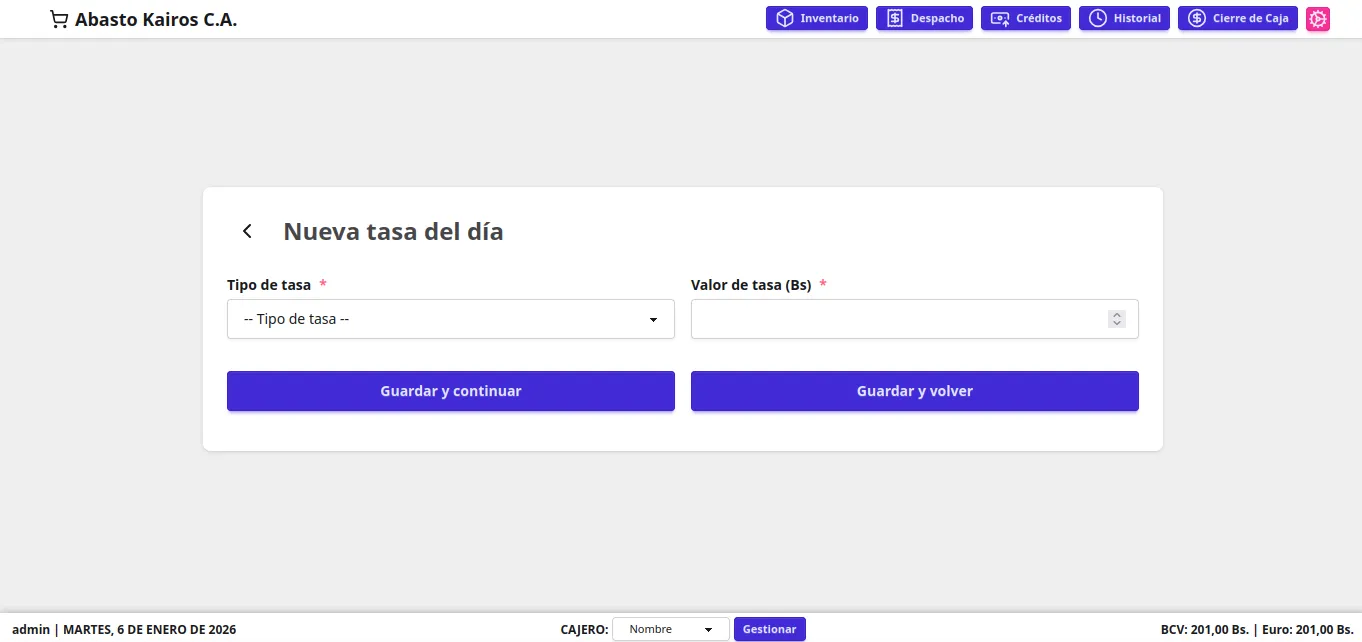Screen dimensions: 1362x642
Task: Increase Valor de tasa with the up stepper
Action: (x=1117, y=315)
